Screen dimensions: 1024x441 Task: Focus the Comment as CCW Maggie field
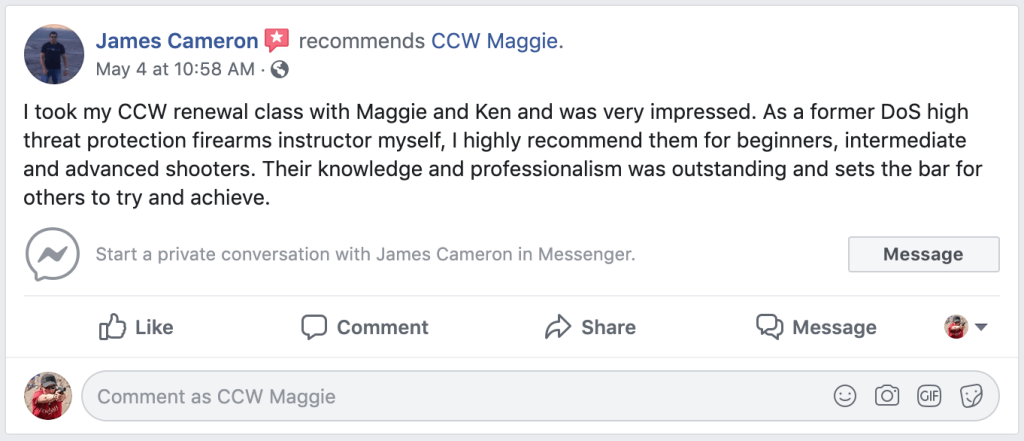450,396
